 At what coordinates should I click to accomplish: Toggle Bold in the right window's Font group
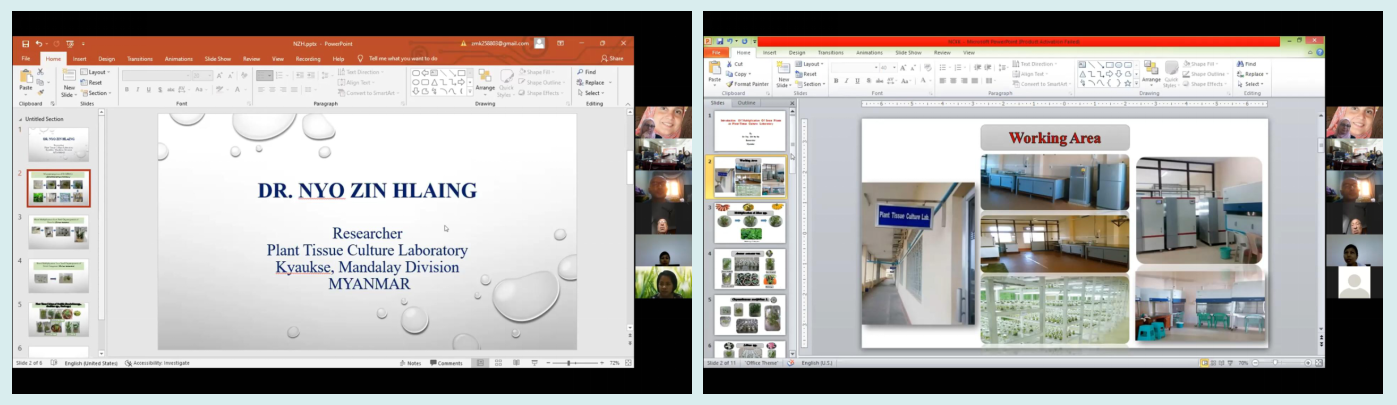tap(836, 81)
